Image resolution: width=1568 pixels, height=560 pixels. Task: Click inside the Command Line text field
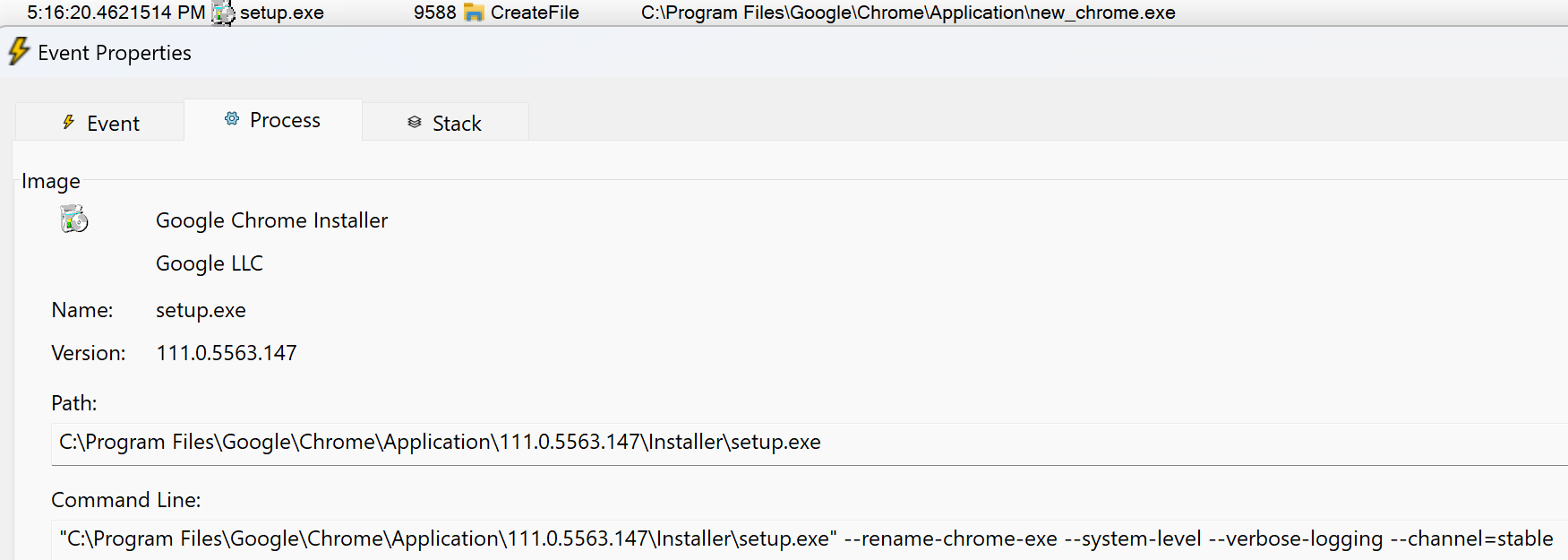(806, 538)
